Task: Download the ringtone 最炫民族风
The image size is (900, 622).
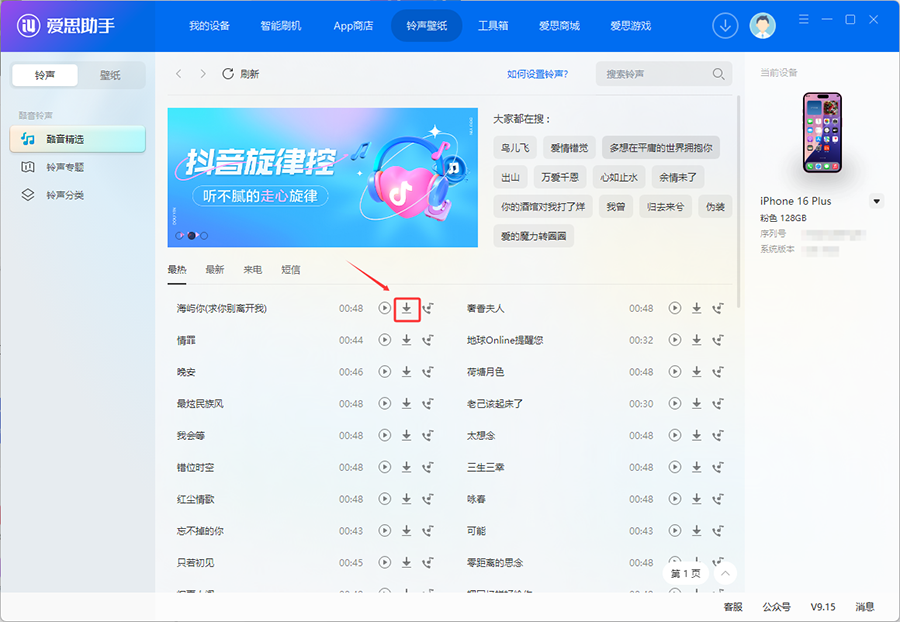Action: click(x=406, y=403)
